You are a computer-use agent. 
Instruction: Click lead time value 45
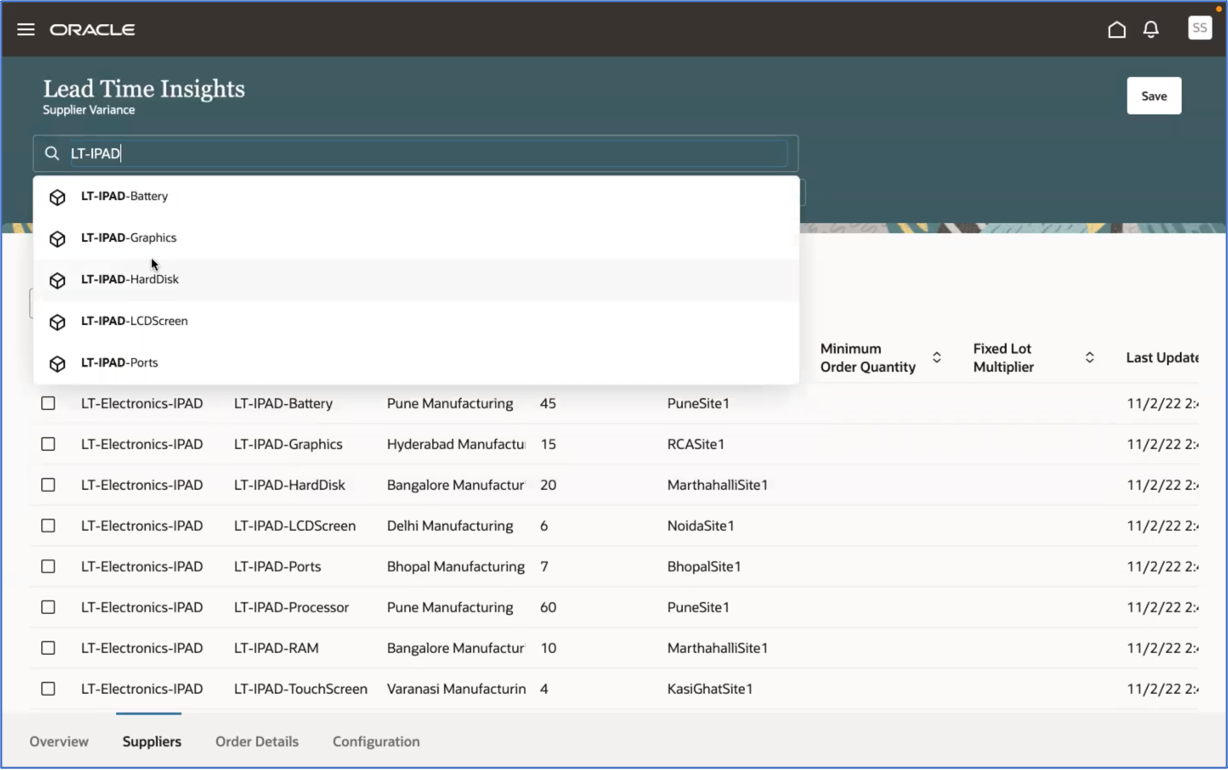[548, 403]
